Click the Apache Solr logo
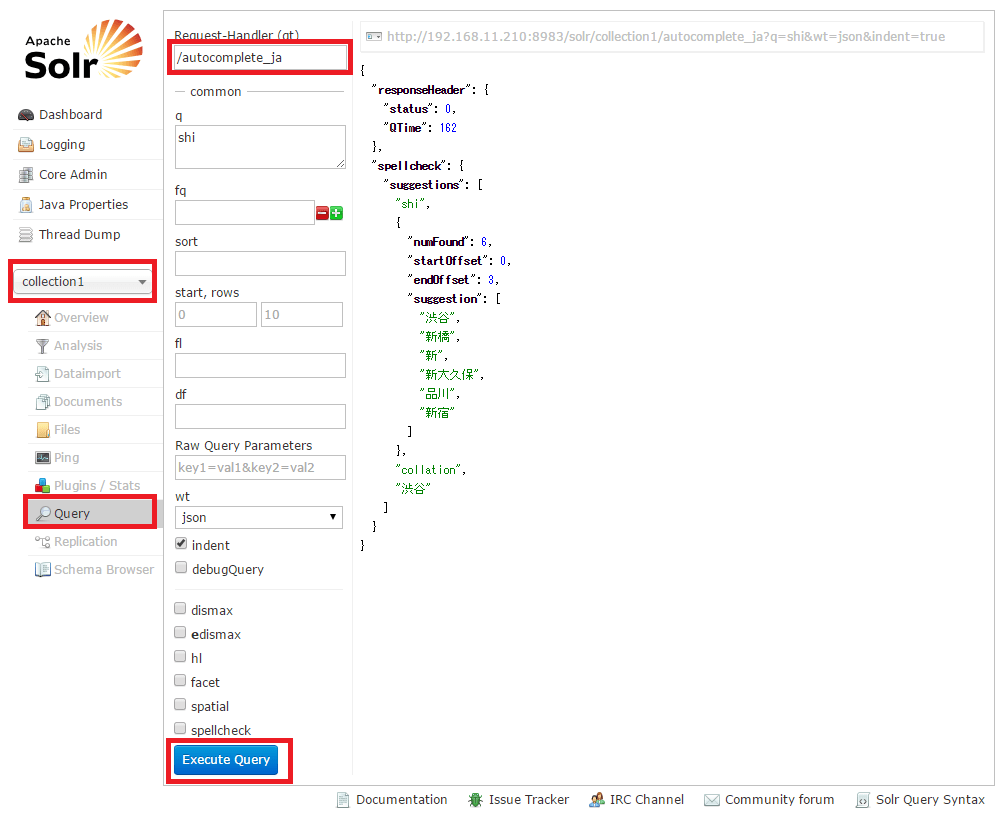Image resolution: width=1005 pixels, height=820 pixels. click(83, 50)
